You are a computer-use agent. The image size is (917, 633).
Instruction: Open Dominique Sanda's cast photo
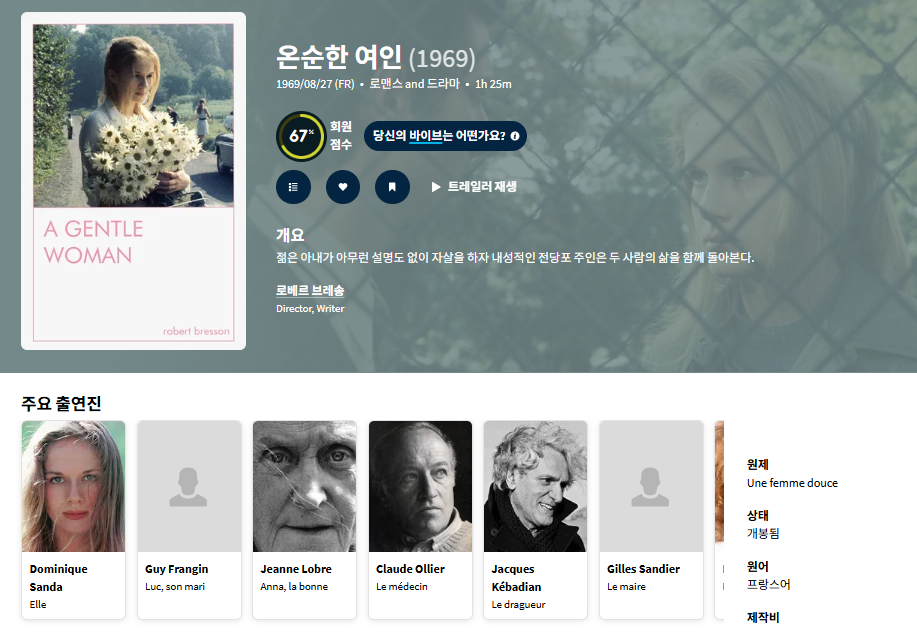click(73, 486)
